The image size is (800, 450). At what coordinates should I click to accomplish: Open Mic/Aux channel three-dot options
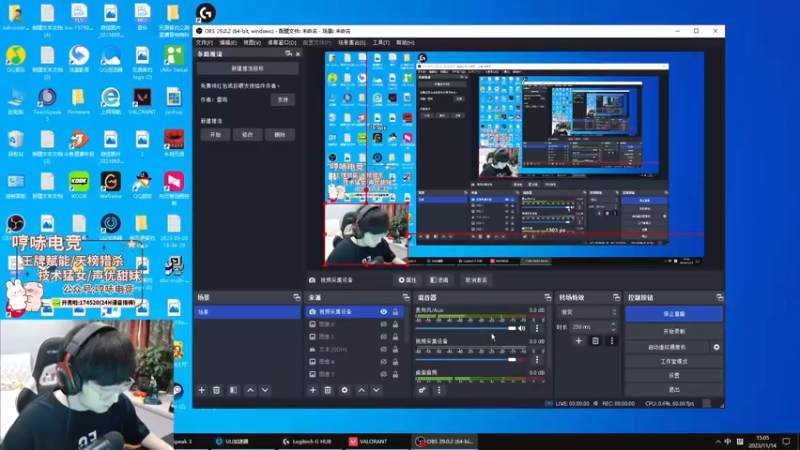click(x=537, y=329)
